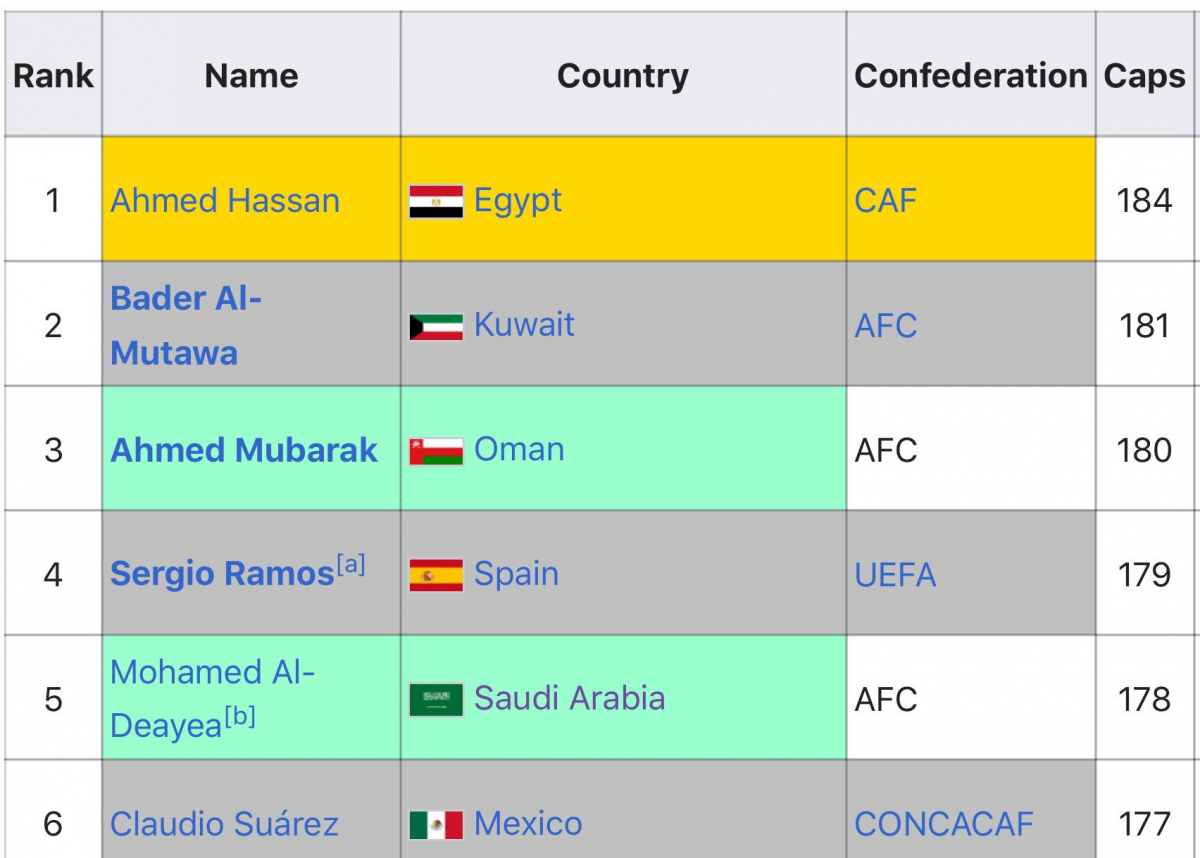Image resolution: width=1200 pixels, height=858 pixels.
Task: Click footnote [b] beside Mohamed Al-Deayea
Action: tap(240, 717)
